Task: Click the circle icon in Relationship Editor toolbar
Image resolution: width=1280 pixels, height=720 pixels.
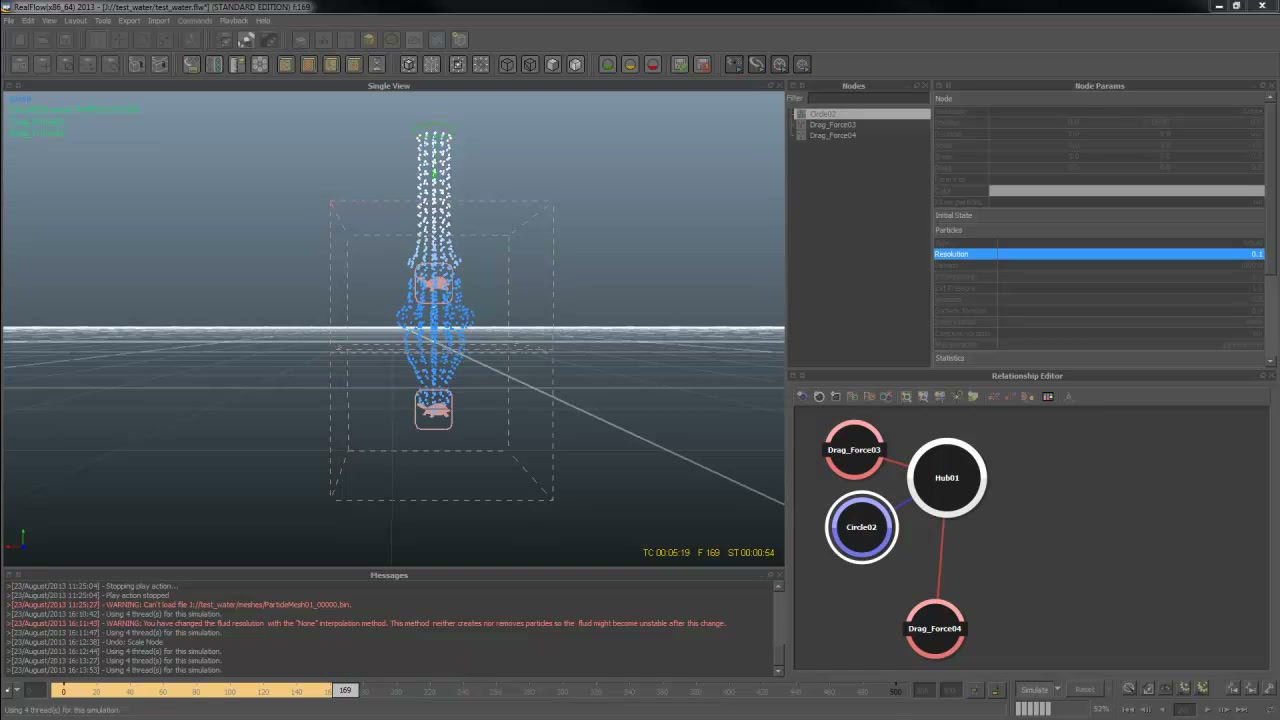Action: (x=819, y=397)
